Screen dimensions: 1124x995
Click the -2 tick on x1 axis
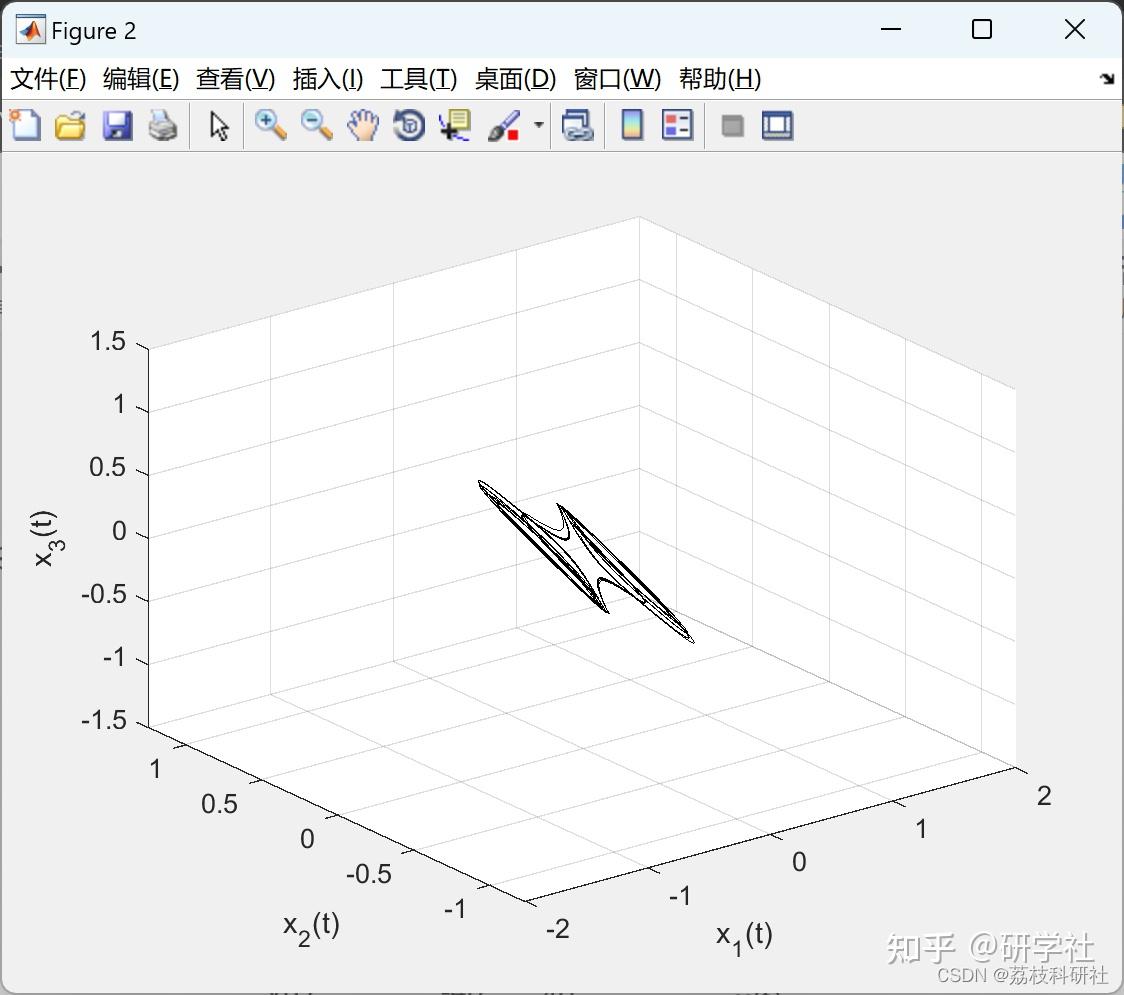pos(558,929)
